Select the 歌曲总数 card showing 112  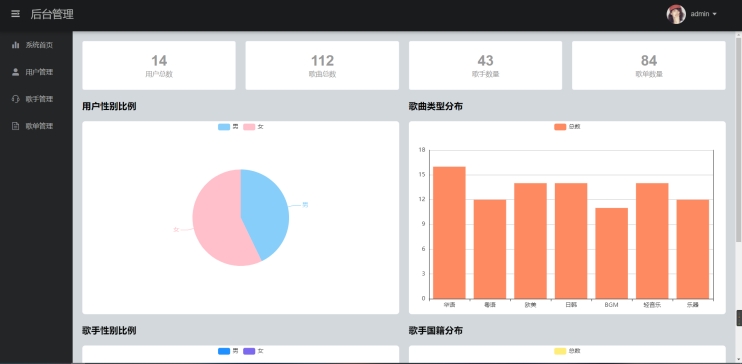tap(322, 65)
